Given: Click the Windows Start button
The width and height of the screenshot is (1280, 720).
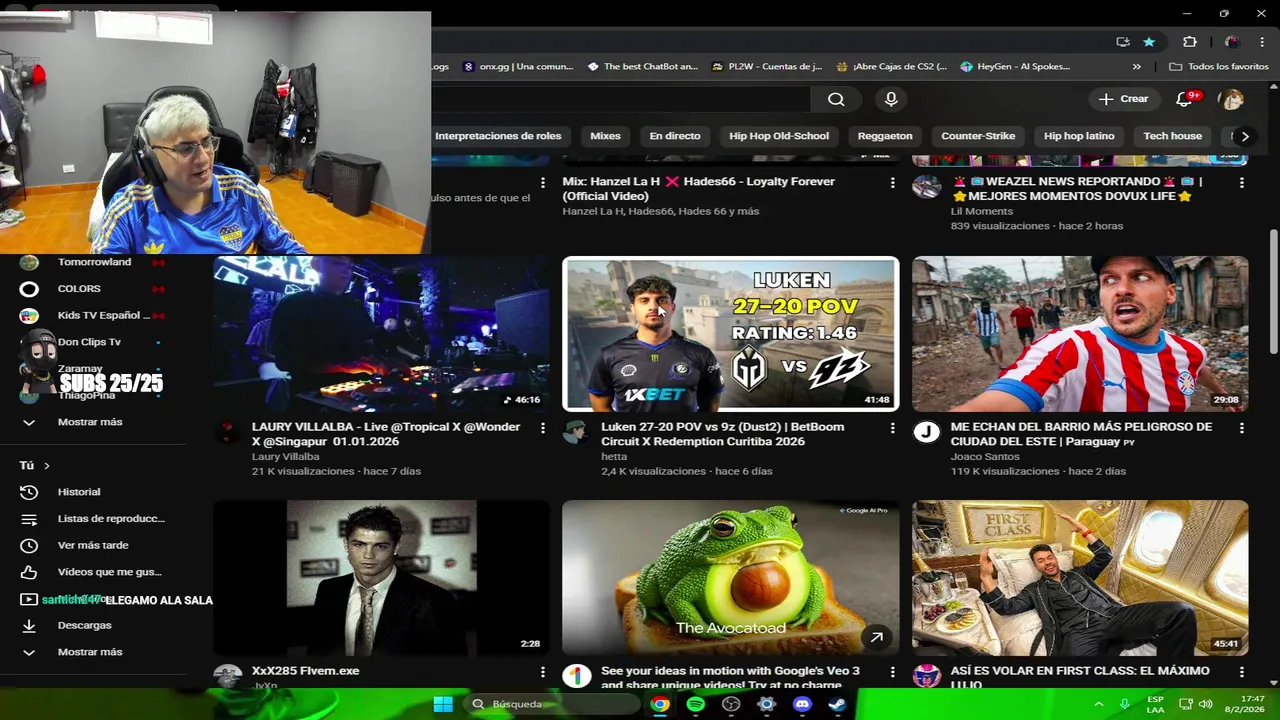Looking at the screenshot, I should point(443,704).
